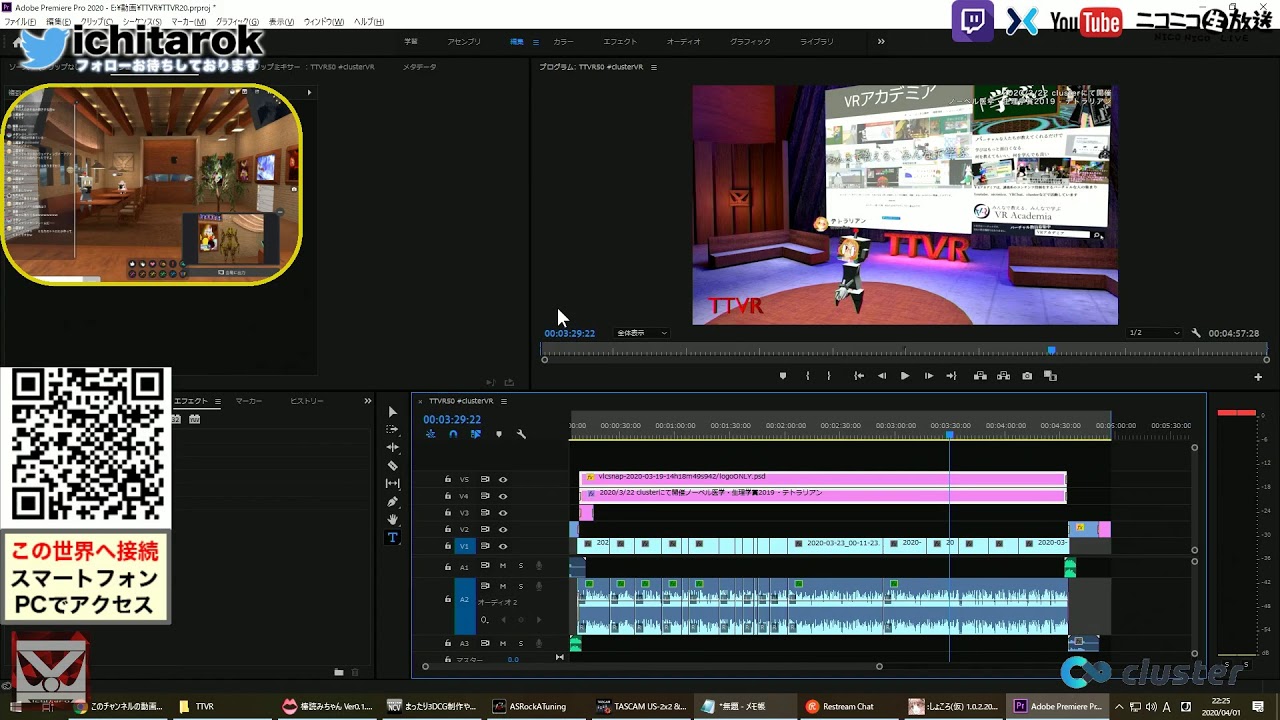Toggle Linked Selection in timeline
Viewport: 1280px width, 720px height.
click(x=475, y=434)
